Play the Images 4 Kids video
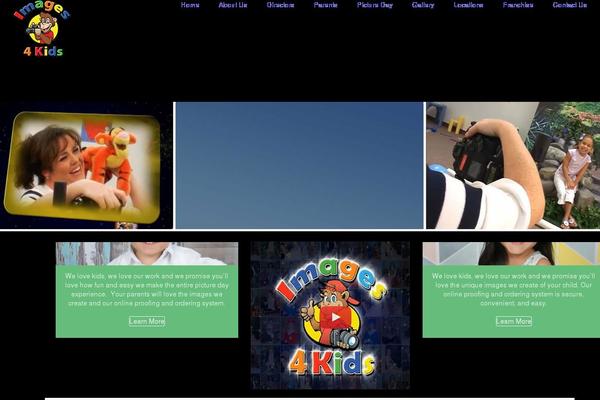The image size is (600, 400). 335,317
